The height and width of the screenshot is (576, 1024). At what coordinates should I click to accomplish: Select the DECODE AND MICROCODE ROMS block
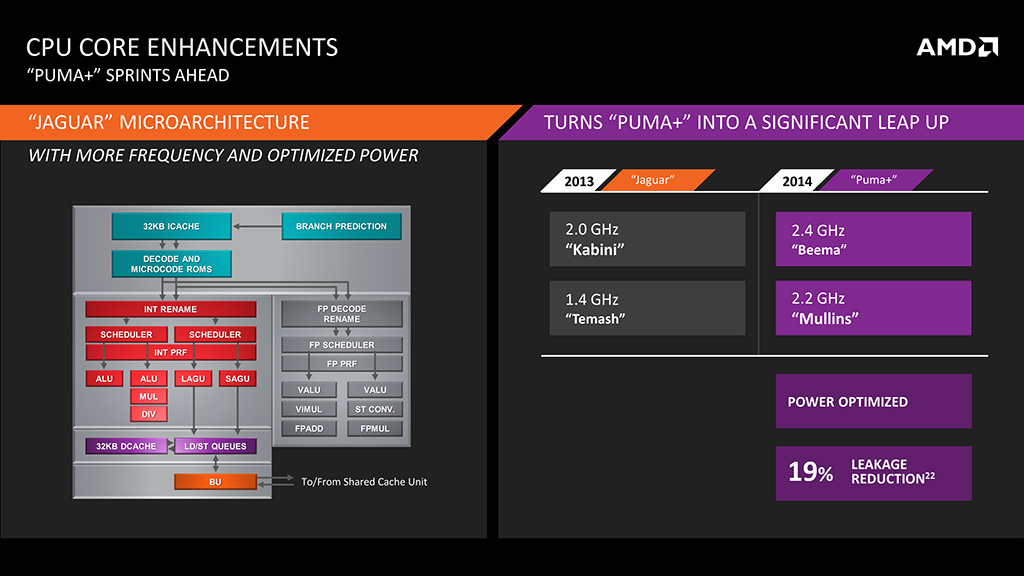171,264
